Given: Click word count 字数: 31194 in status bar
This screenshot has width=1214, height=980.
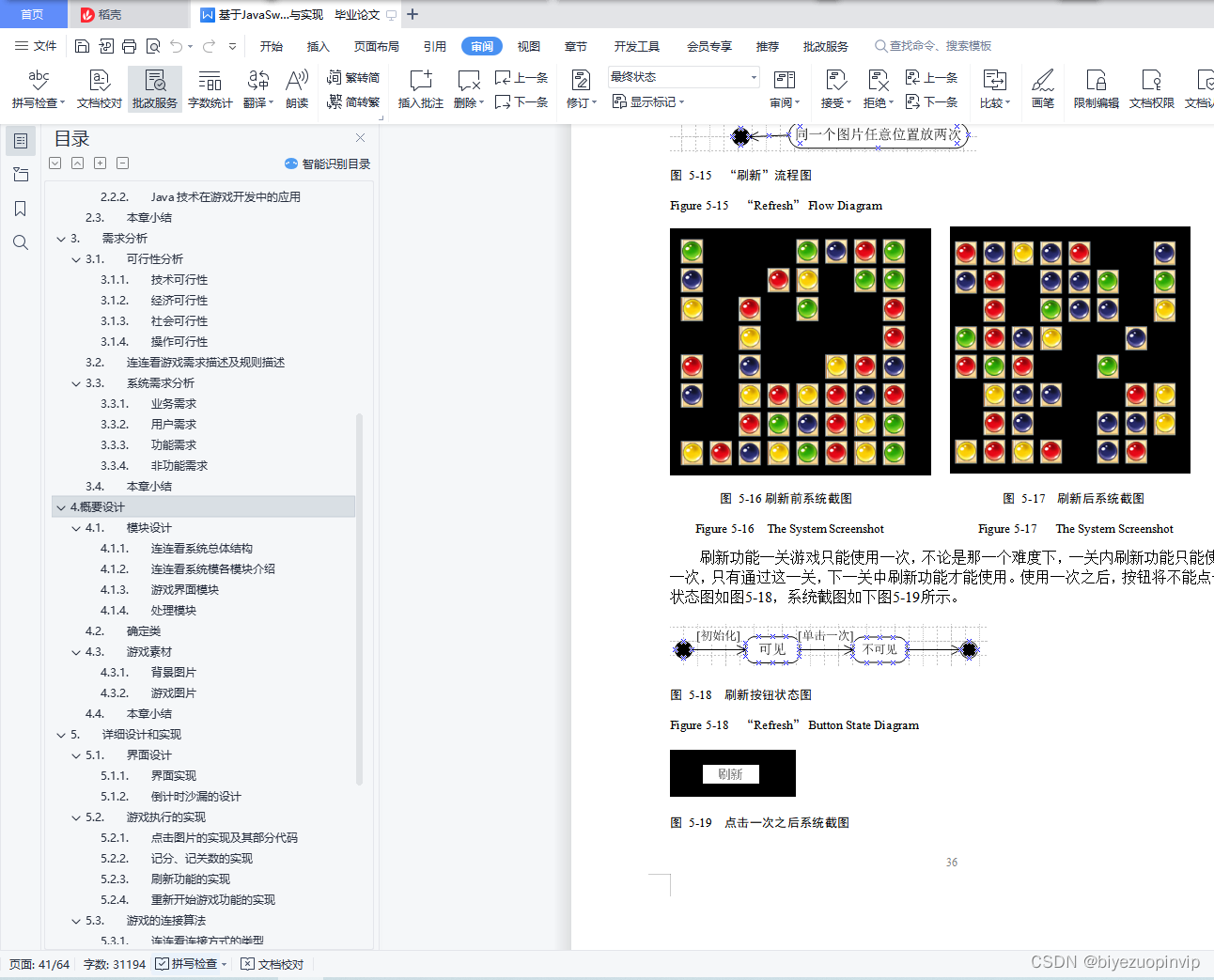Looking at the screenshot, I should point(115,964).
